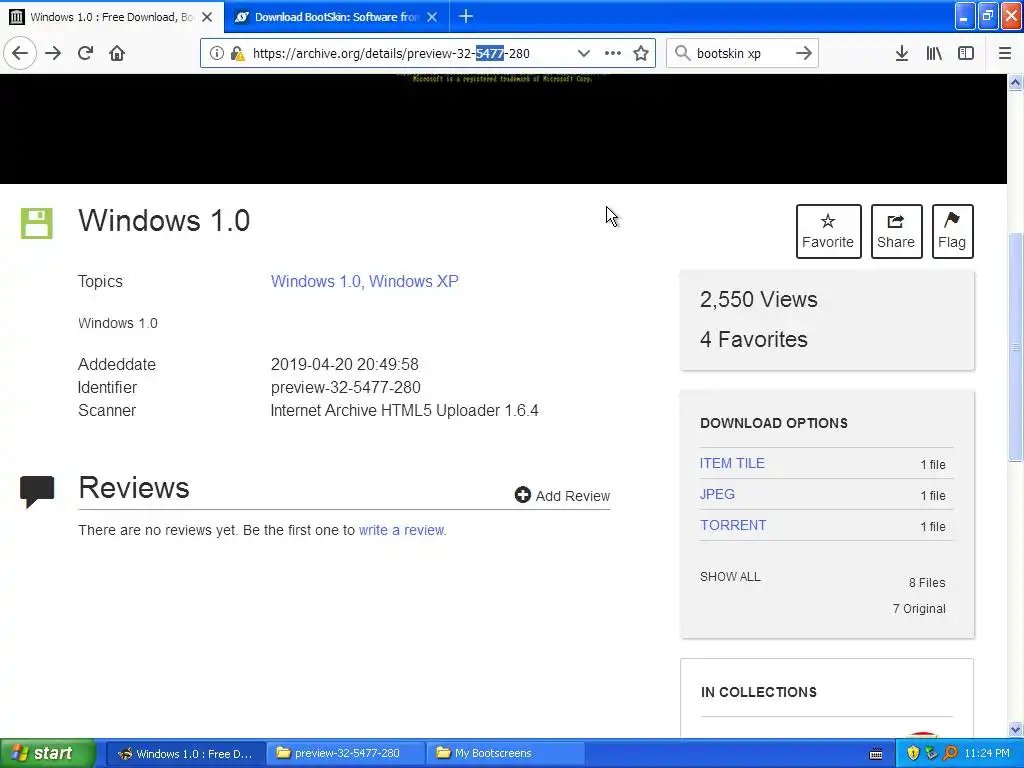
Task: Click 'Internet Archive HTML5 Uploader 1.6.4' text
Action: (404, 410)
